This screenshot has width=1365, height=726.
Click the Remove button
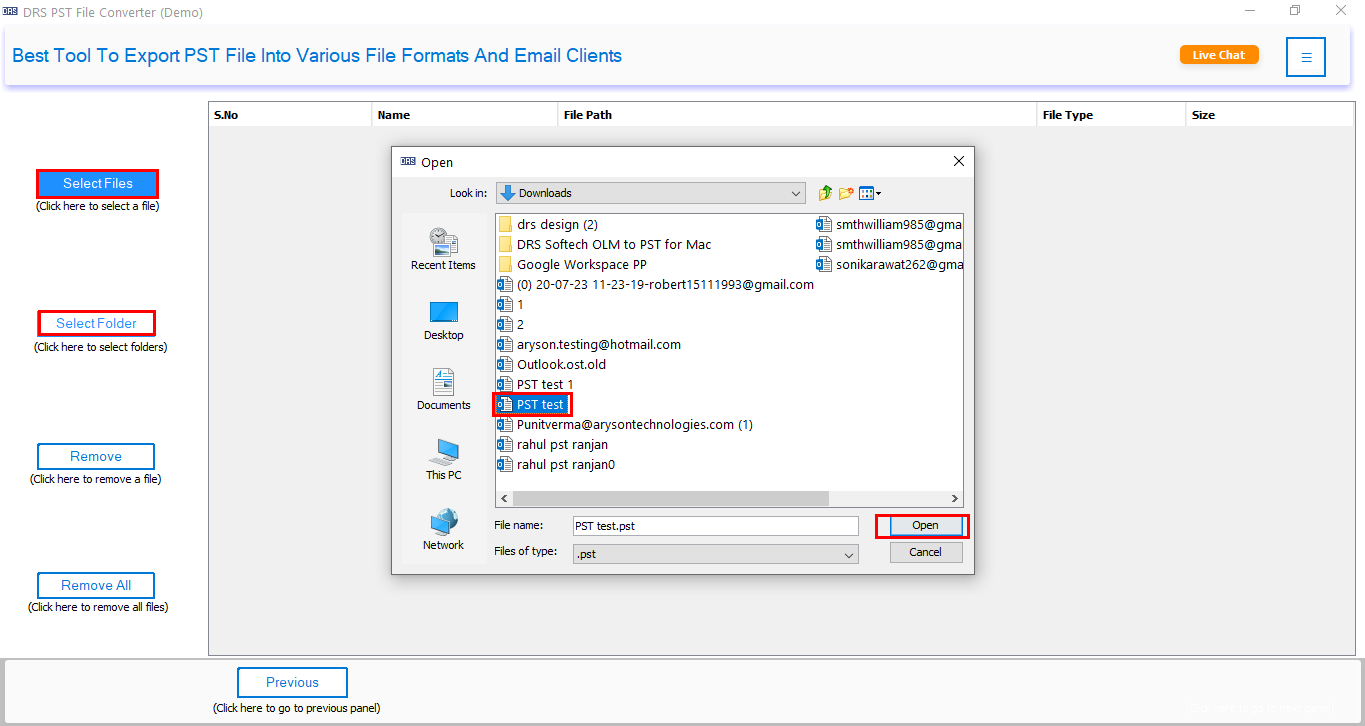[96, 456]
